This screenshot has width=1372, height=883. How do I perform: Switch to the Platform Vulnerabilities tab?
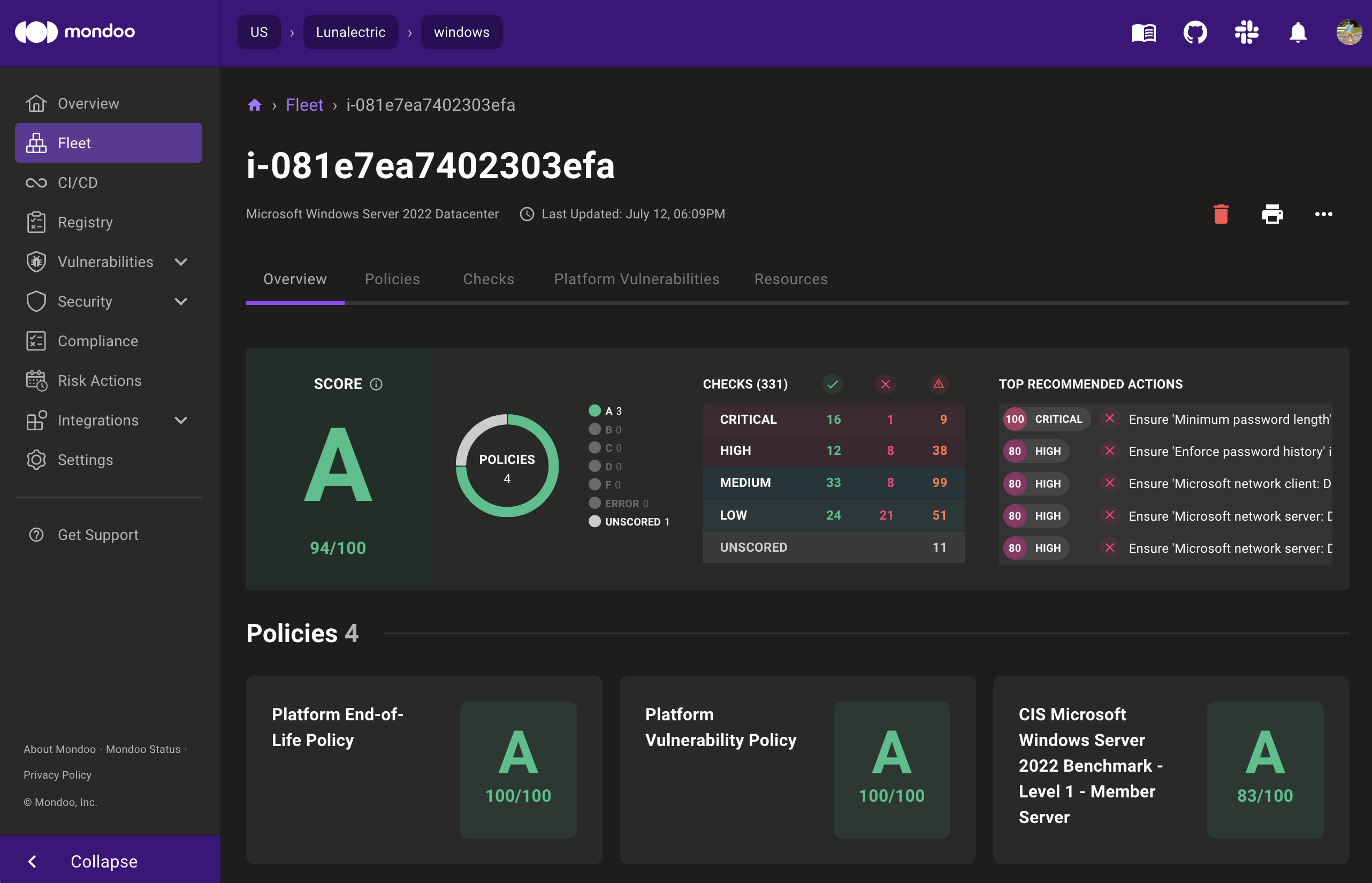pyautogui.click(x=636, y=279)
